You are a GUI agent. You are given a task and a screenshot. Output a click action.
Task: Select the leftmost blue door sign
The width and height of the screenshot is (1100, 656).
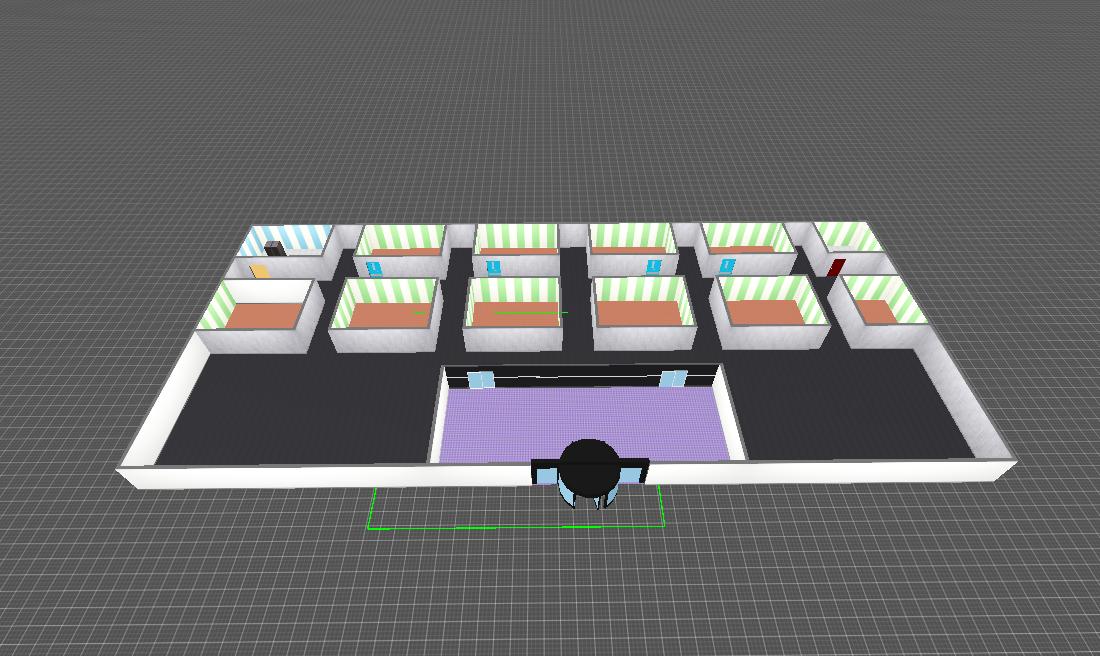click(375, 268)
